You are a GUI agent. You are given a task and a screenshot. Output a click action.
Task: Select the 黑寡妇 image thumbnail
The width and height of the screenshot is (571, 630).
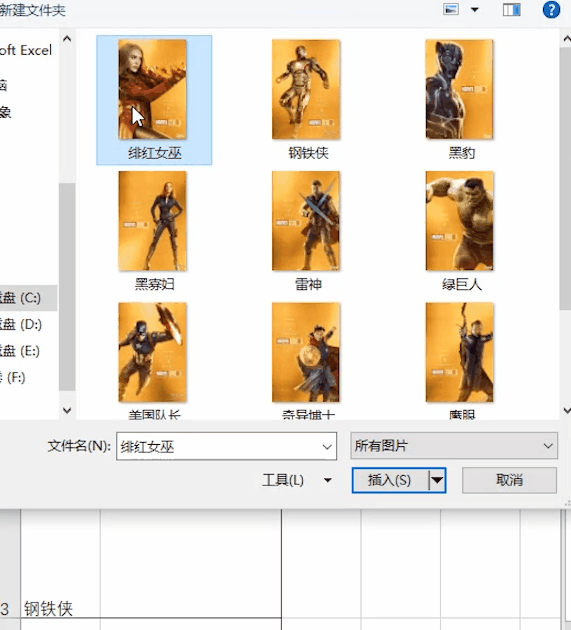tap(152, 221)
